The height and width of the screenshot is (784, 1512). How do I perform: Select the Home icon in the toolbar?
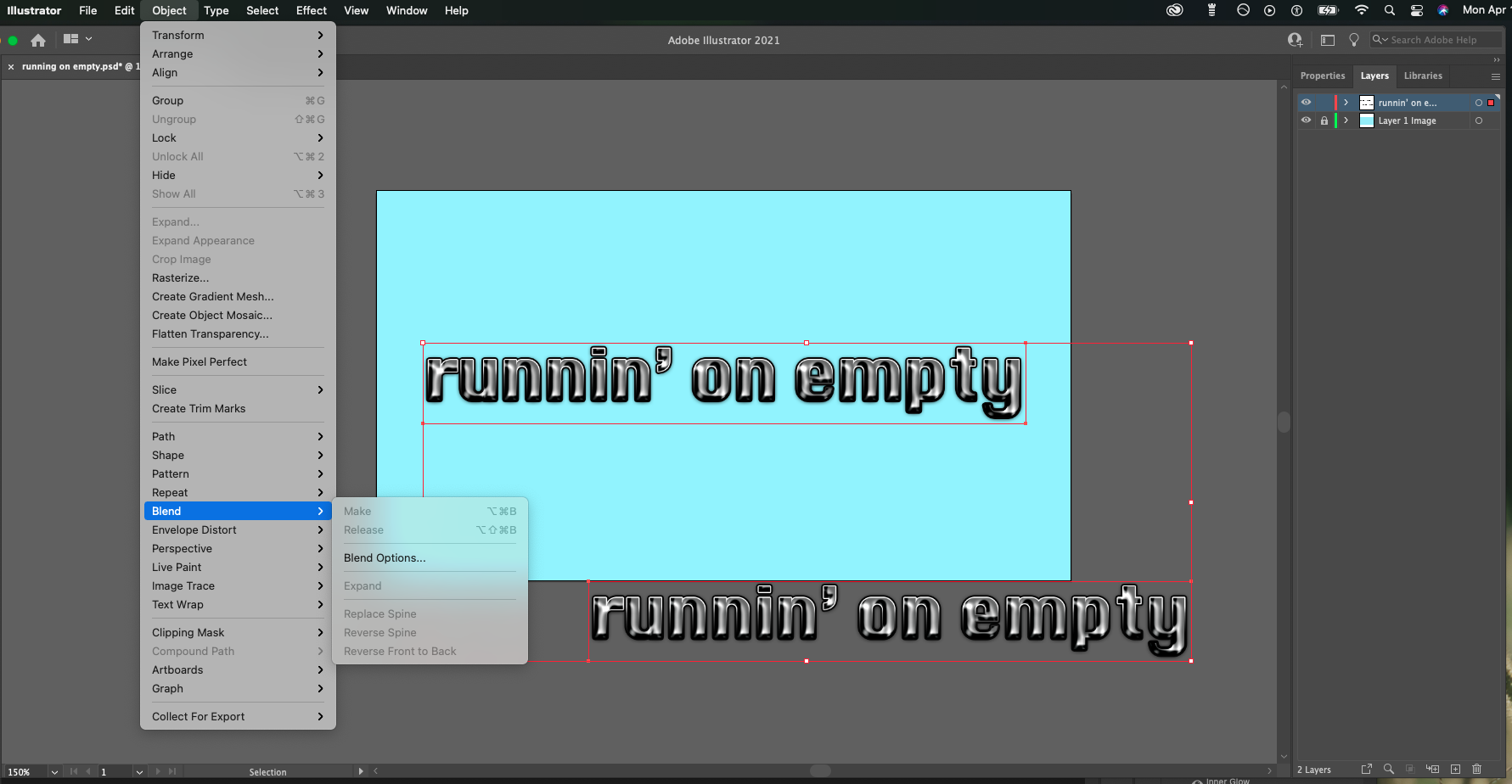click(x=37, y=39)
